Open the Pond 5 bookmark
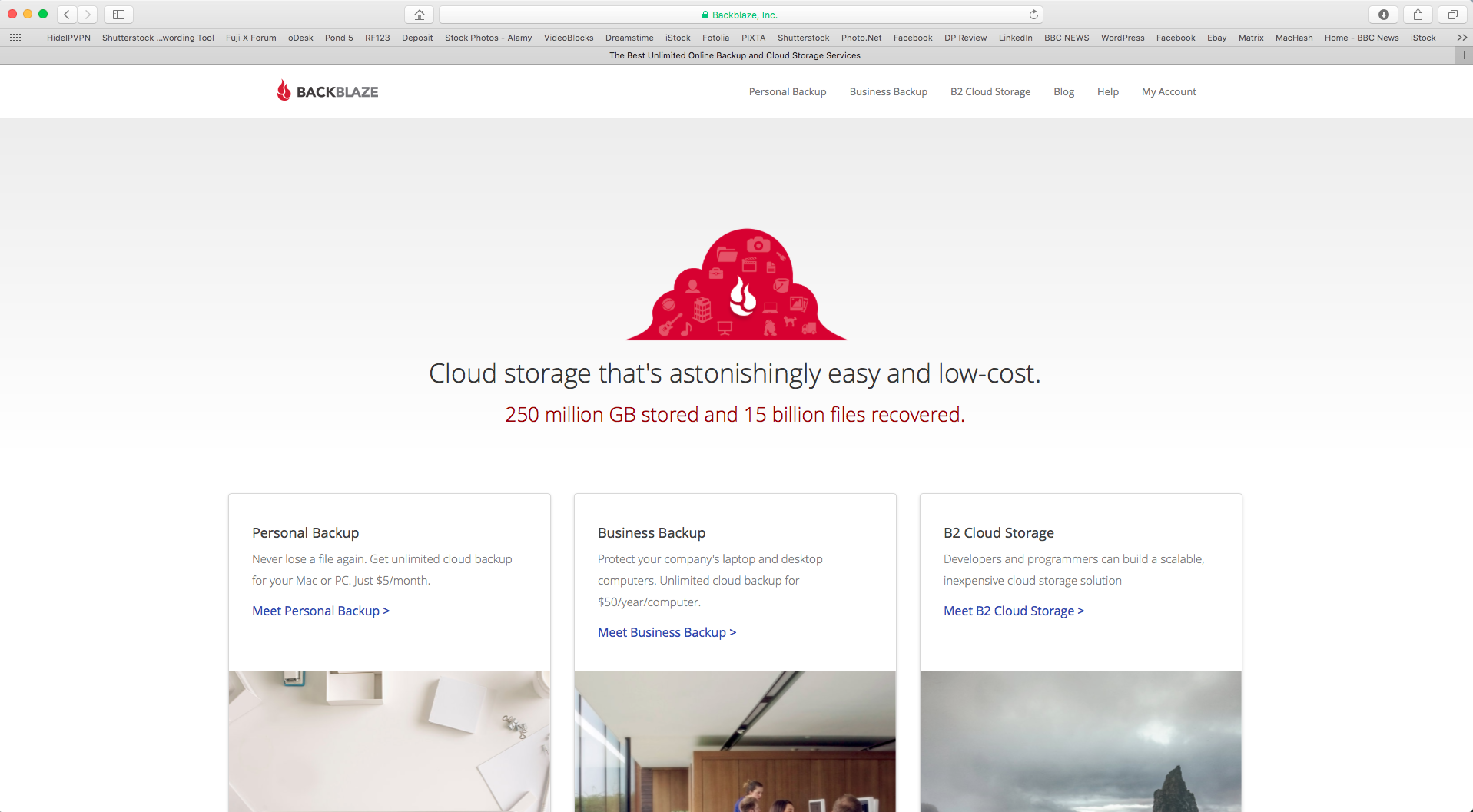The image size is (1473, 812). tap(339, 38)
